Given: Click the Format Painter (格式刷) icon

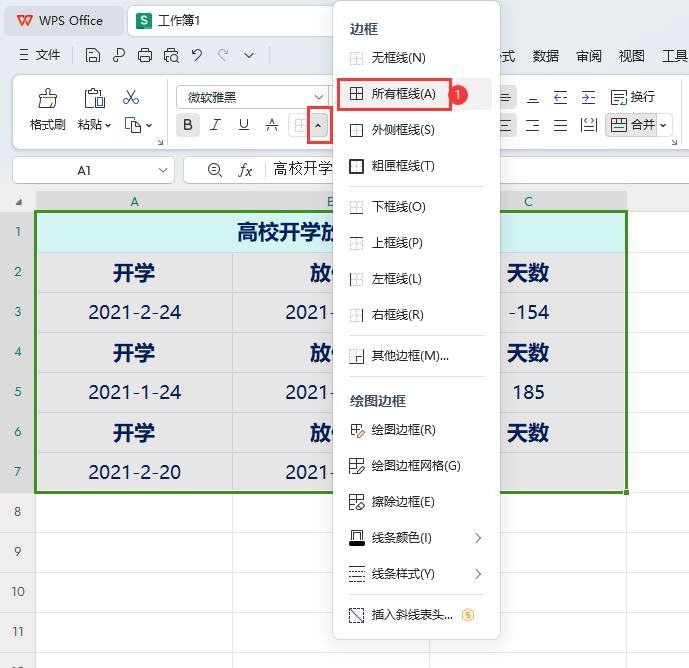Looking at the screenshot, I should [47, 98].
